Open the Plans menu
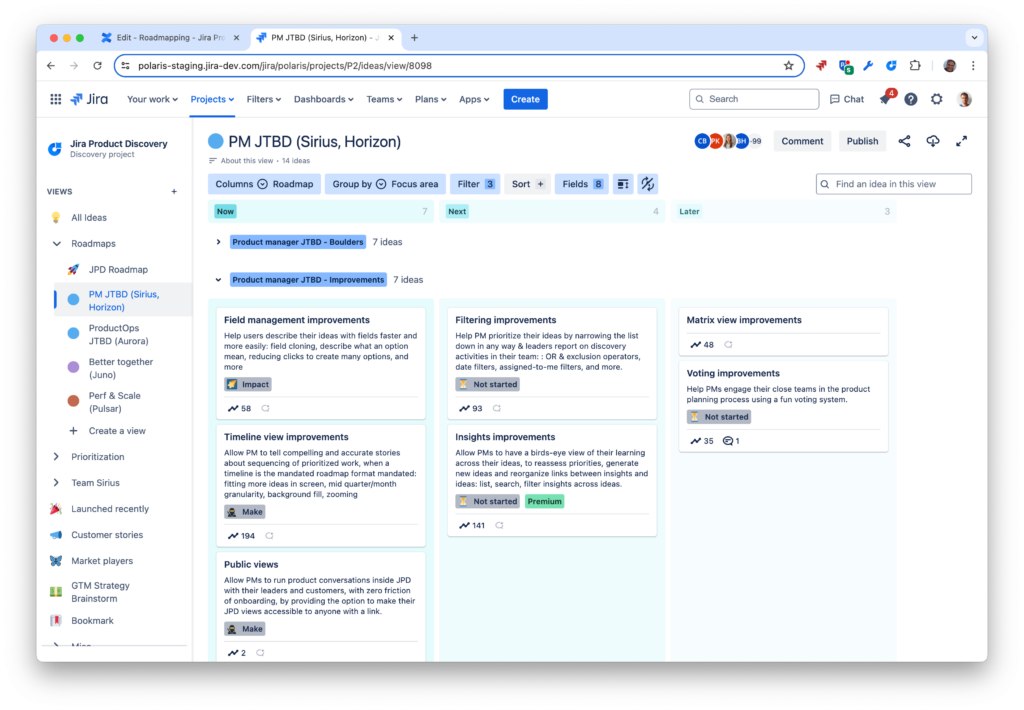Viewport: 1024px width, 710px height. coord(430,99)
